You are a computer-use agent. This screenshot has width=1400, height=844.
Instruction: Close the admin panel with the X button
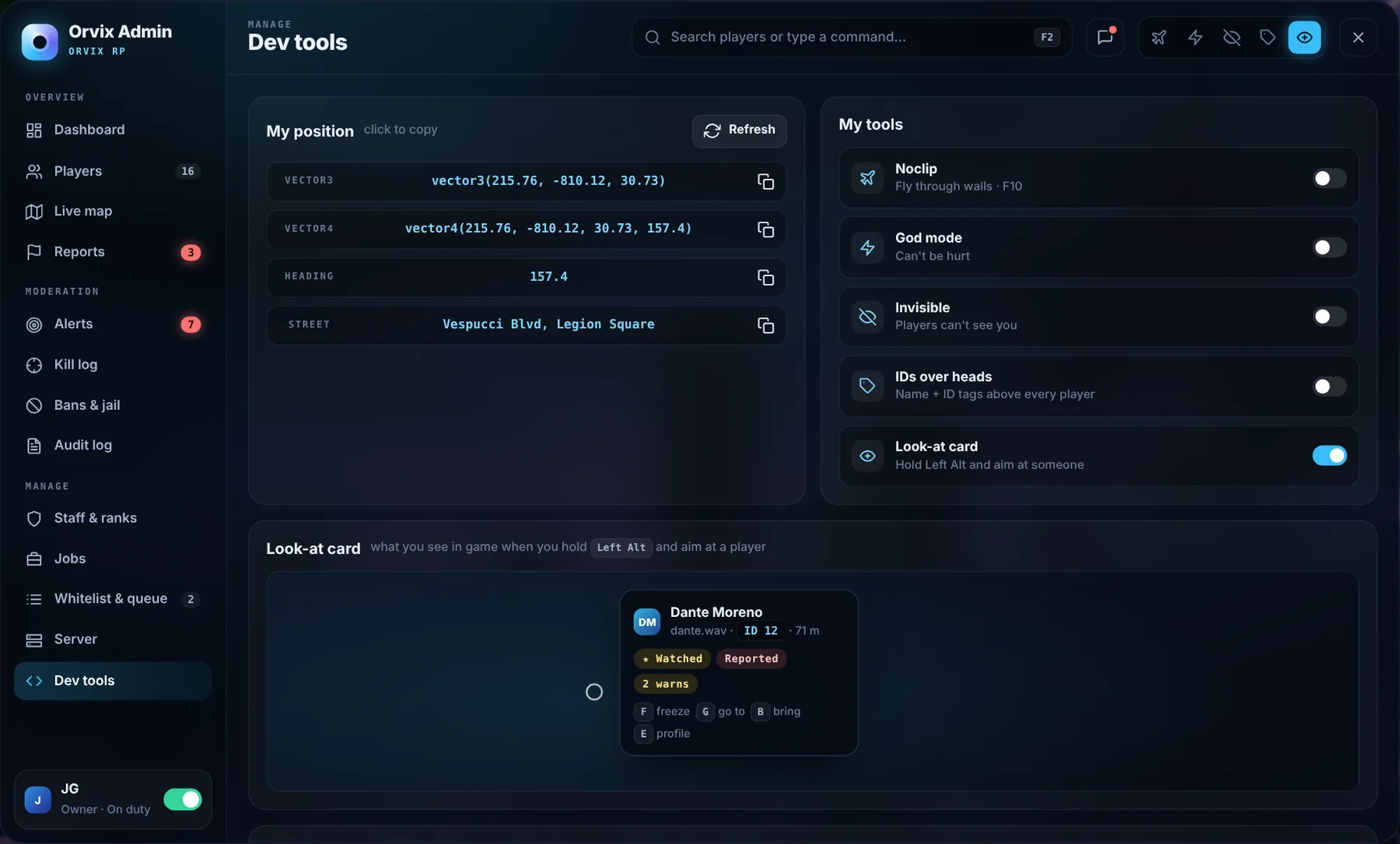[1358, 37]
